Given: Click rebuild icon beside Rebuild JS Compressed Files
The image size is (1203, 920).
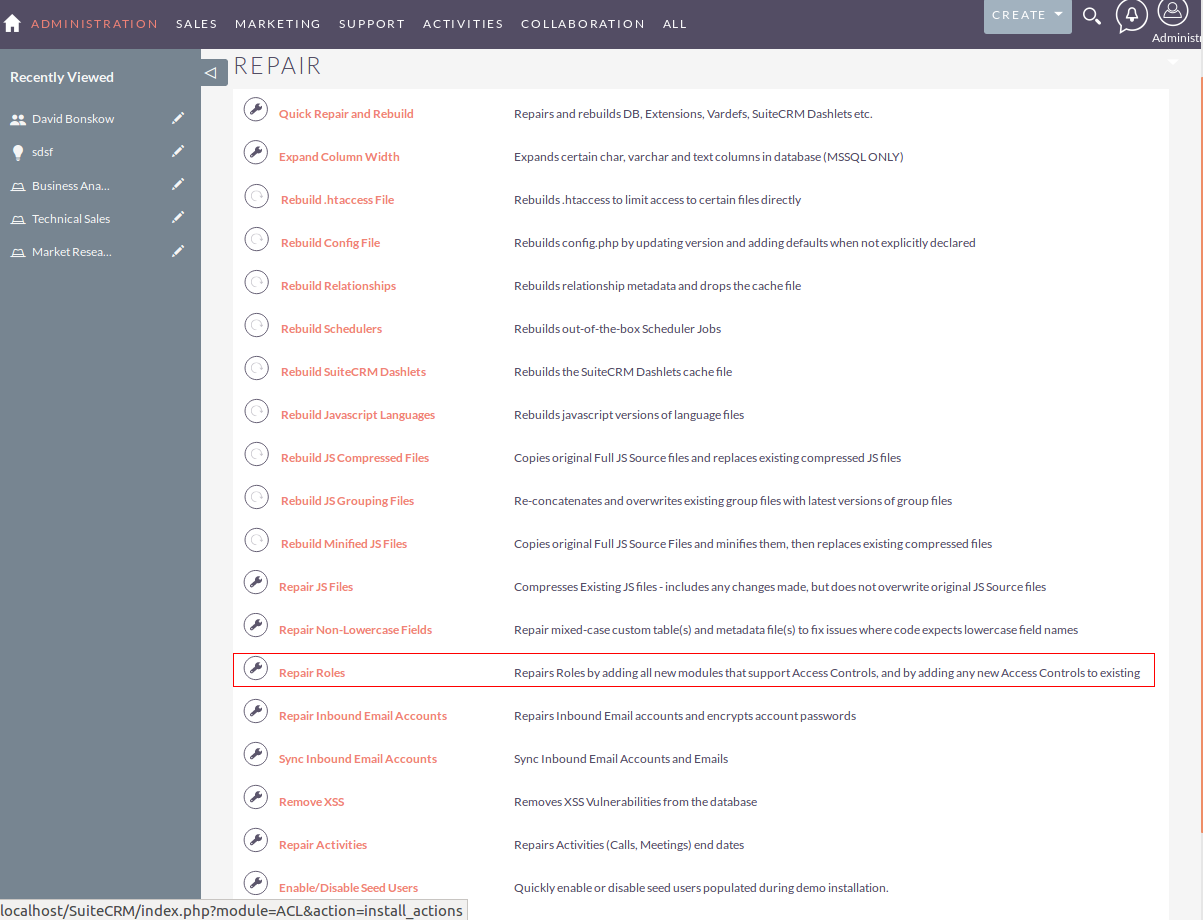Looking at the screenshot, I should (x=256, y=454).
